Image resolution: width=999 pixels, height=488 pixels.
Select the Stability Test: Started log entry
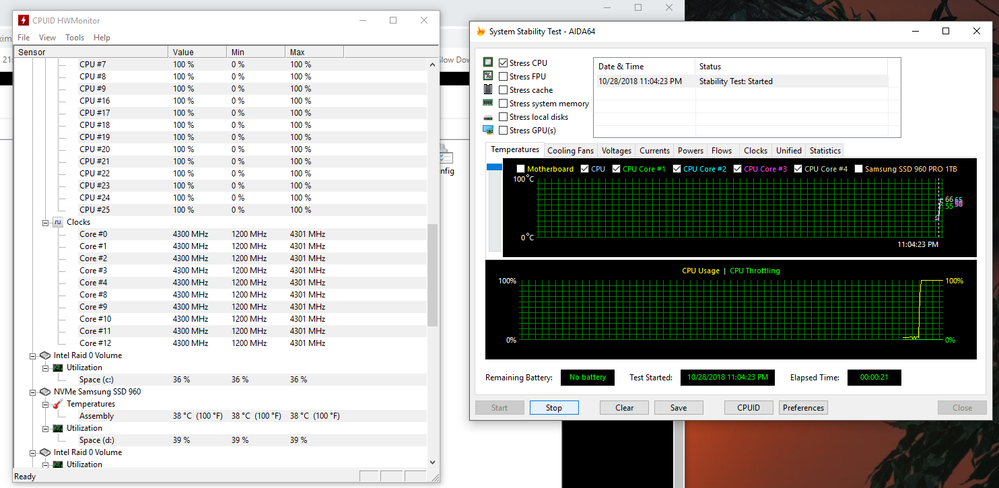740,82
